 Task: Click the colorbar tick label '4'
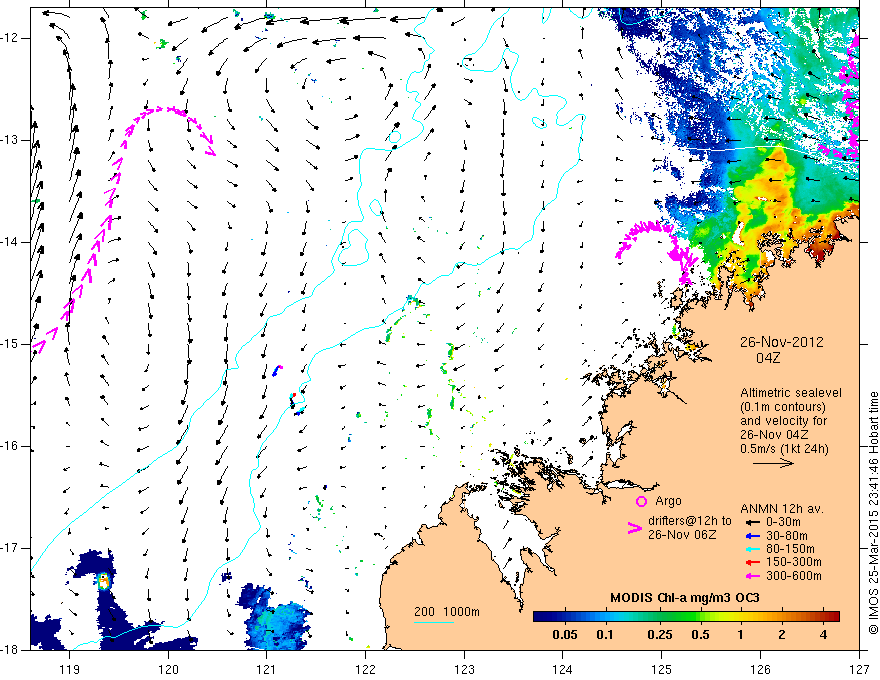(x=823, y=635)
